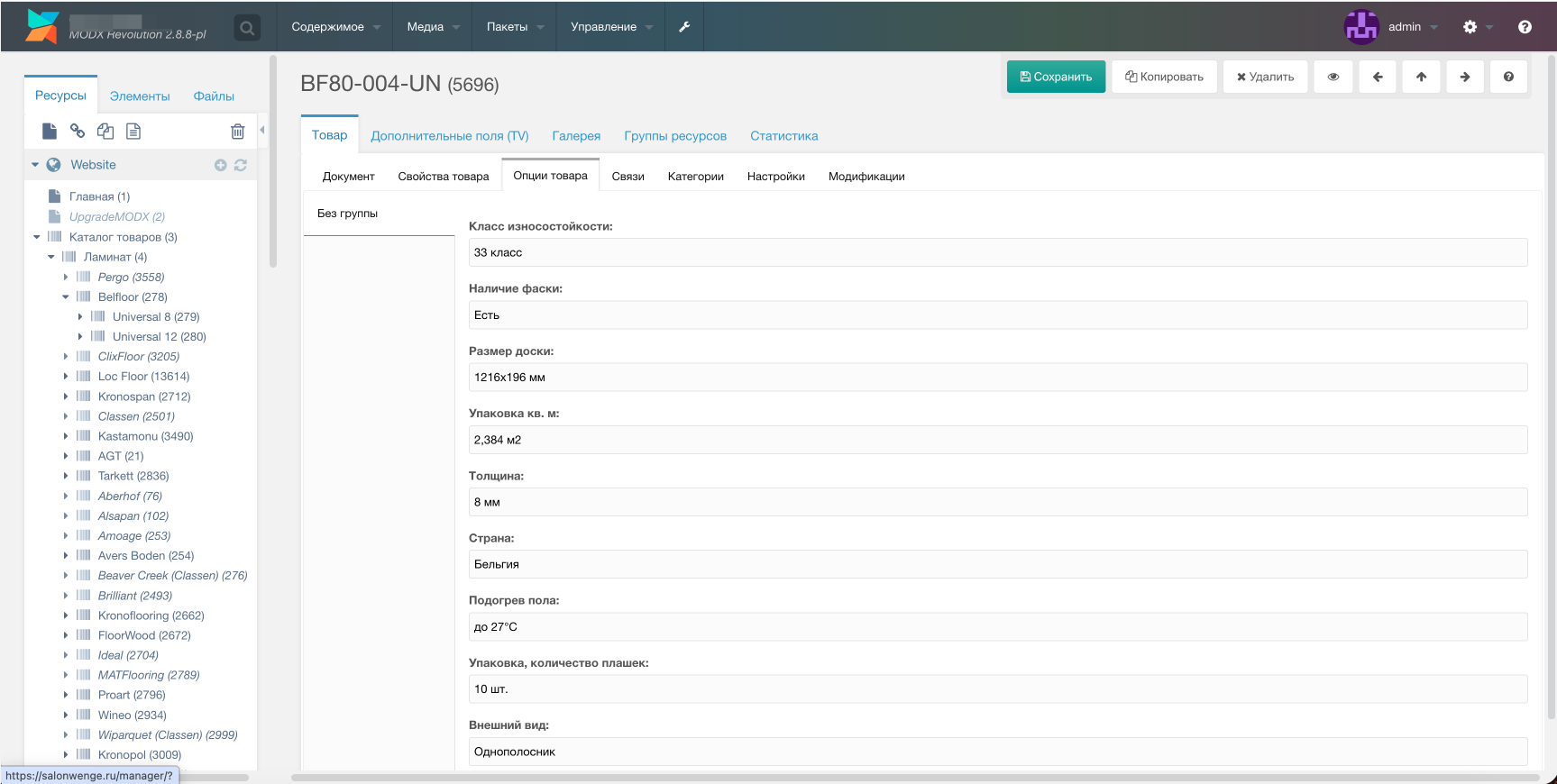Click the Внешний вид input field

tap(998, 752)
